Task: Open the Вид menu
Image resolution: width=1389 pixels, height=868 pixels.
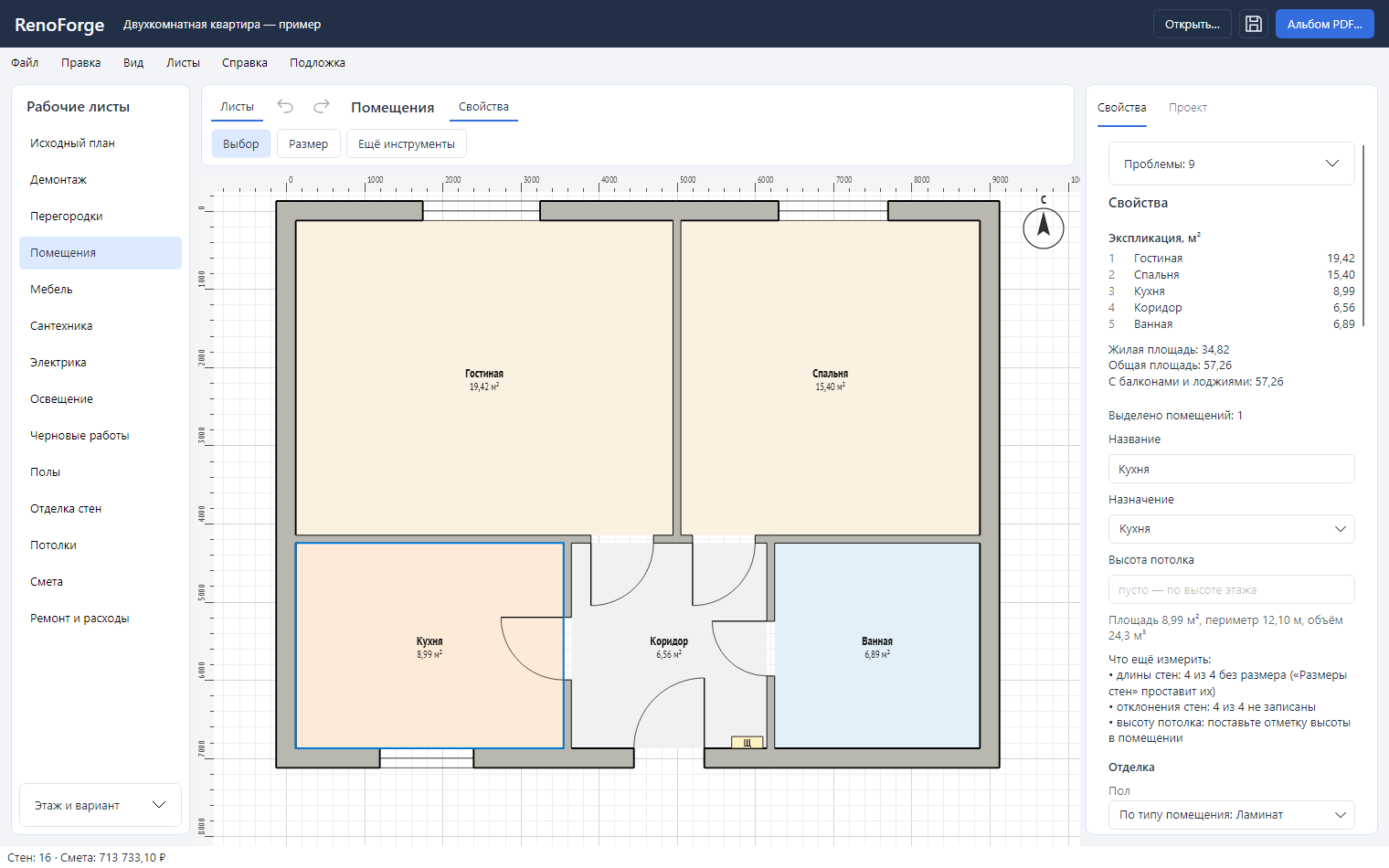Action: click(x=133, y=63)
